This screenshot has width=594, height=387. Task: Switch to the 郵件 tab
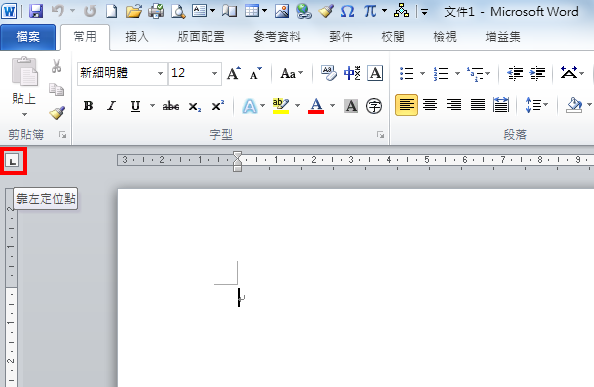[x=341, y=37]
